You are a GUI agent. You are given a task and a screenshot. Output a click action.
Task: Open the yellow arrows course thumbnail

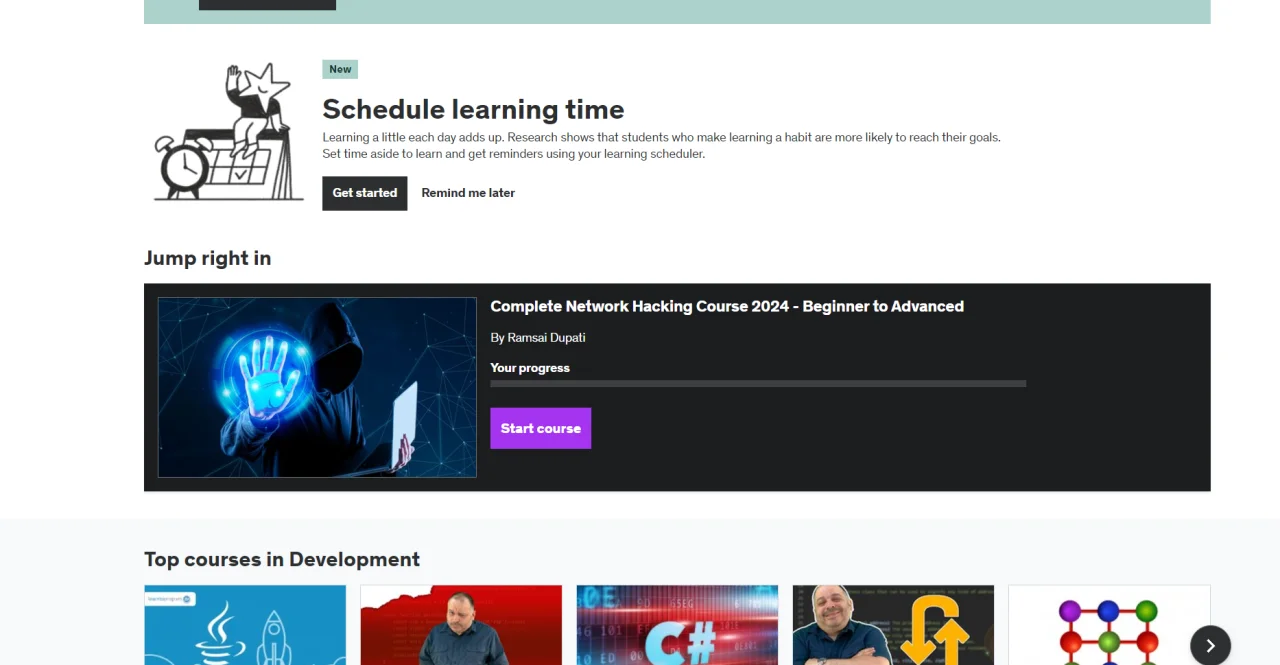pos(893,625)
